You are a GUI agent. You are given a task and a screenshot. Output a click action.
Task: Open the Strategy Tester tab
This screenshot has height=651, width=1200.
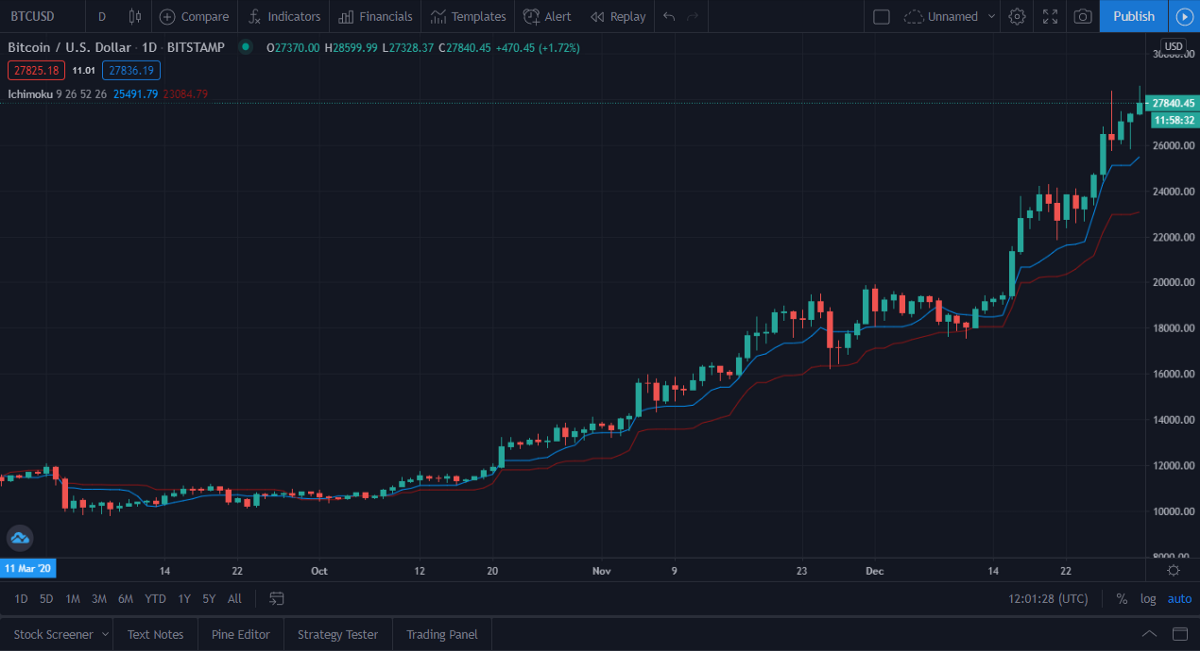(338, 634)
